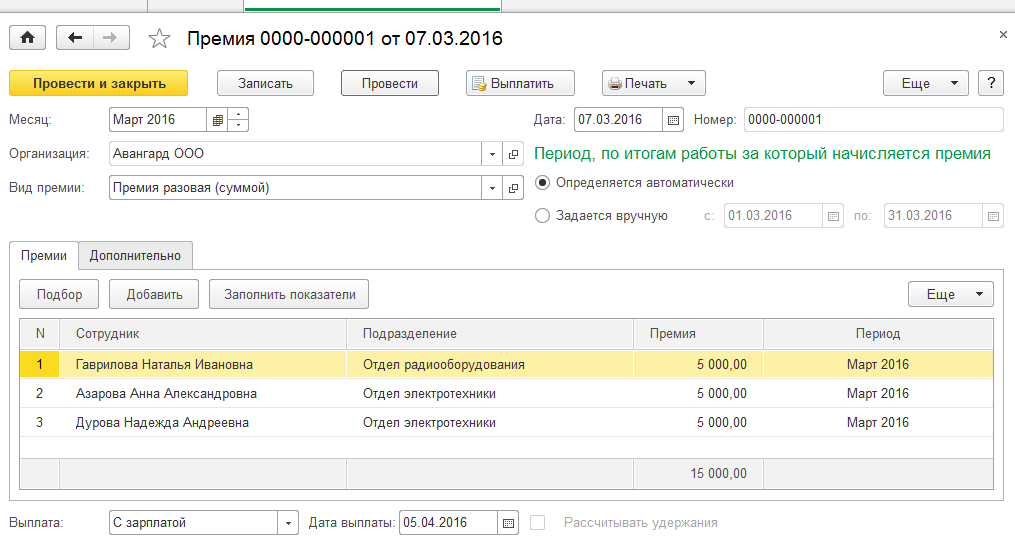Add document to favorites with star
Viewport: 1015px width, 541px height.
click(x=158, y=39)
